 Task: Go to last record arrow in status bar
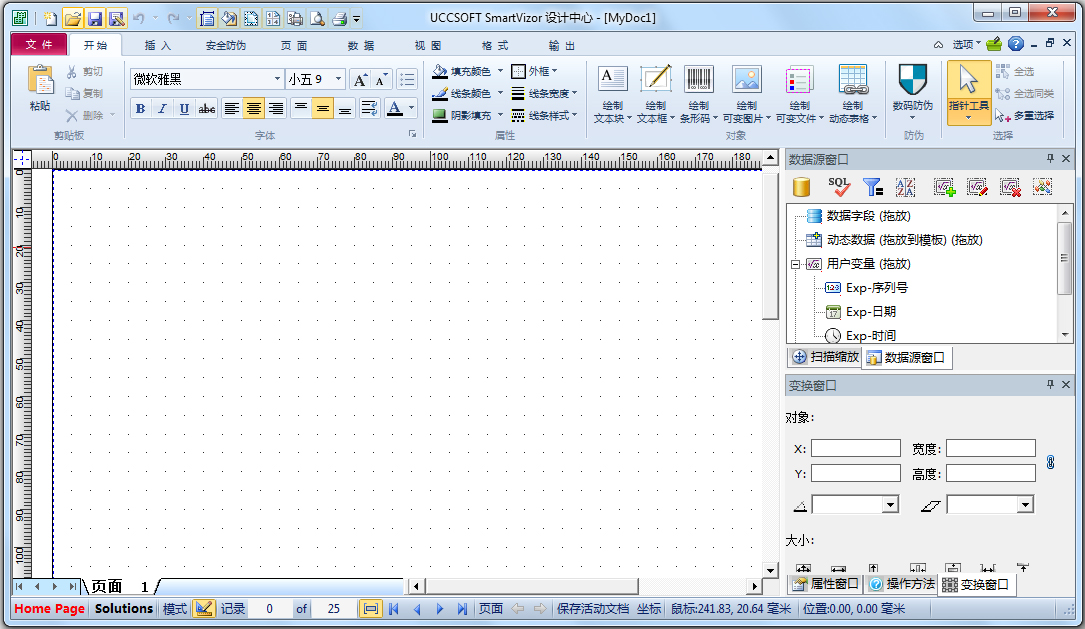[462, 609]
